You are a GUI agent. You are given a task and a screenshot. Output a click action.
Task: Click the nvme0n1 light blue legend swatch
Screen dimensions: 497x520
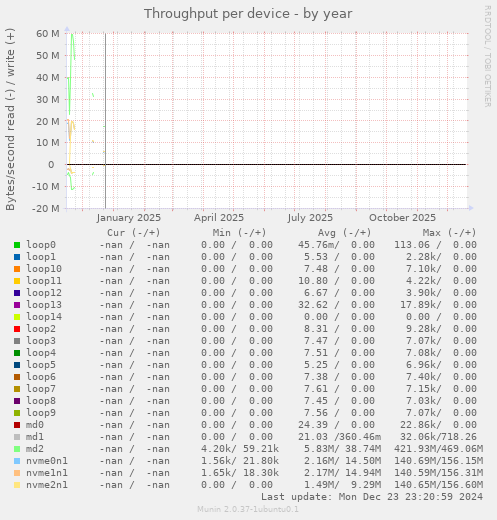(17, 461)
